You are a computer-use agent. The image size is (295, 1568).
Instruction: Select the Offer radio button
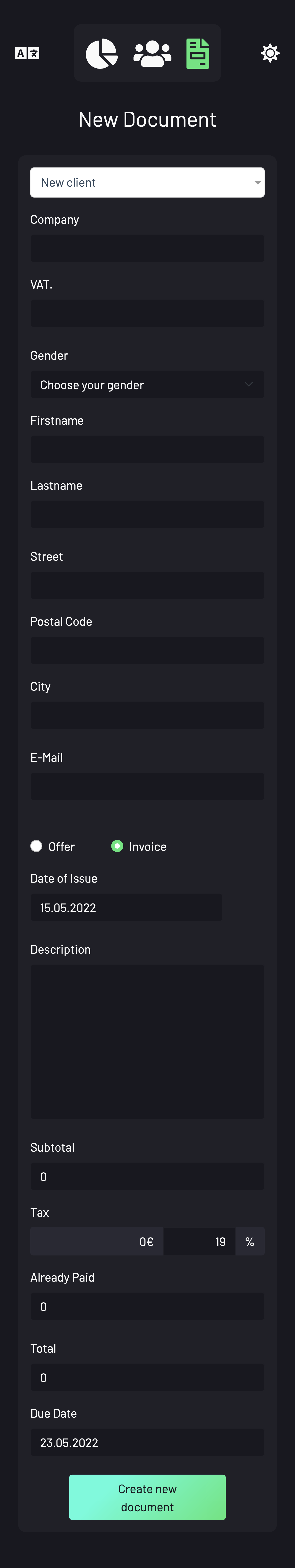click(x=37, y=846)
